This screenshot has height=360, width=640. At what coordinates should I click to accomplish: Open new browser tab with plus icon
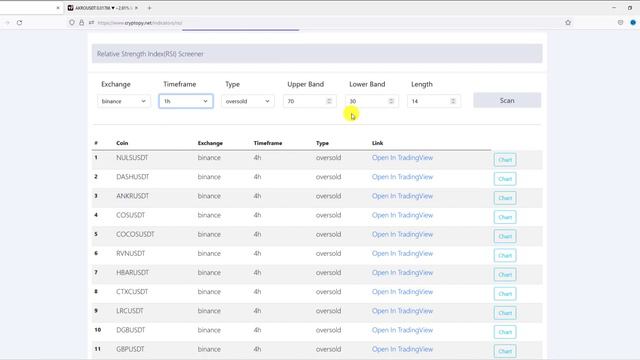[x=149, y=8]
